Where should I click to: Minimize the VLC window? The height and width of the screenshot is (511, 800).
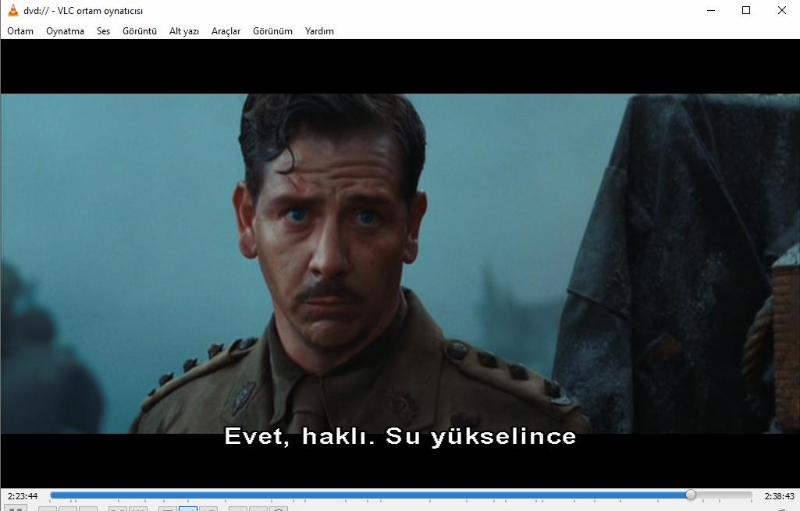709,10
